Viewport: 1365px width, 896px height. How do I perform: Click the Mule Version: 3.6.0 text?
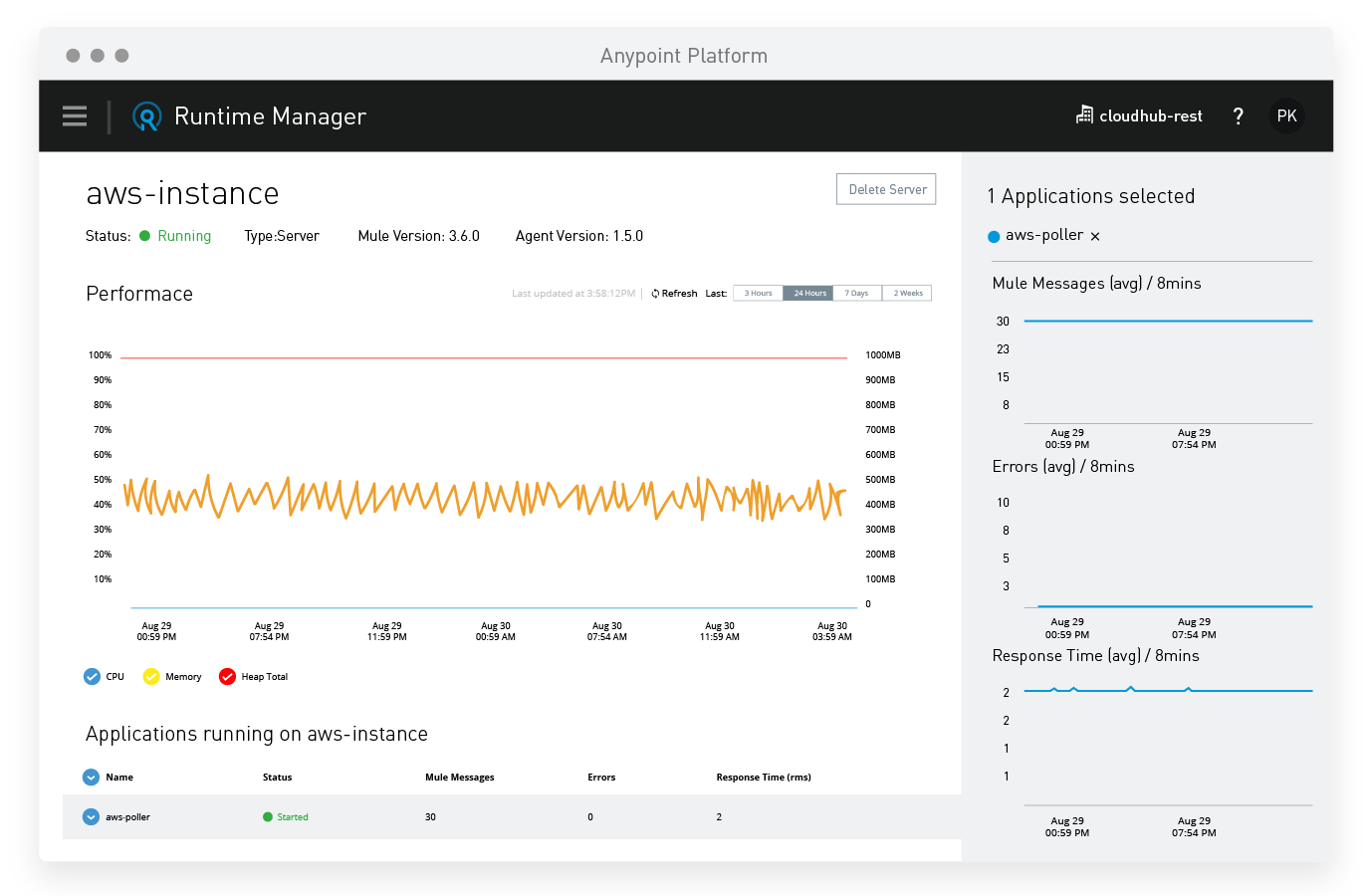pos(419,236)
